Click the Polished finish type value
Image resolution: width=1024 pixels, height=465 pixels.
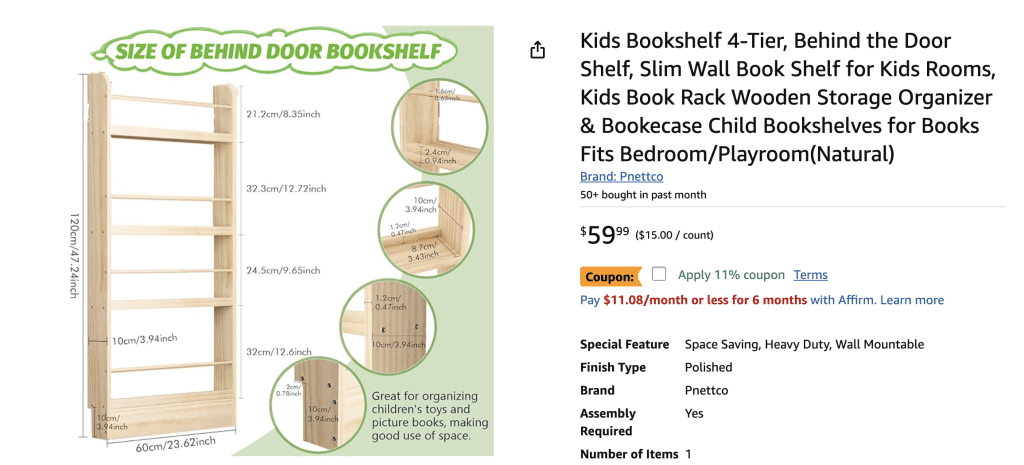[709, 367]
